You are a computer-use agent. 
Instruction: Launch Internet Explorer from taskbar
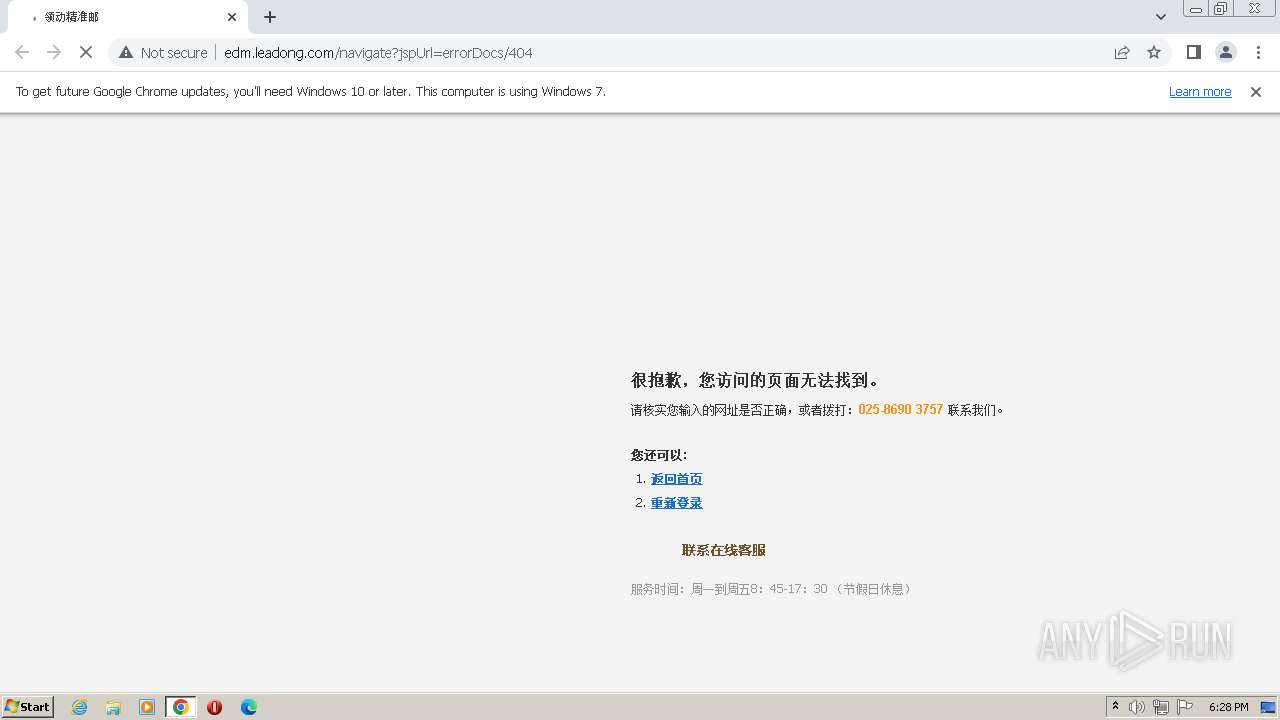[x=80, y=707]
